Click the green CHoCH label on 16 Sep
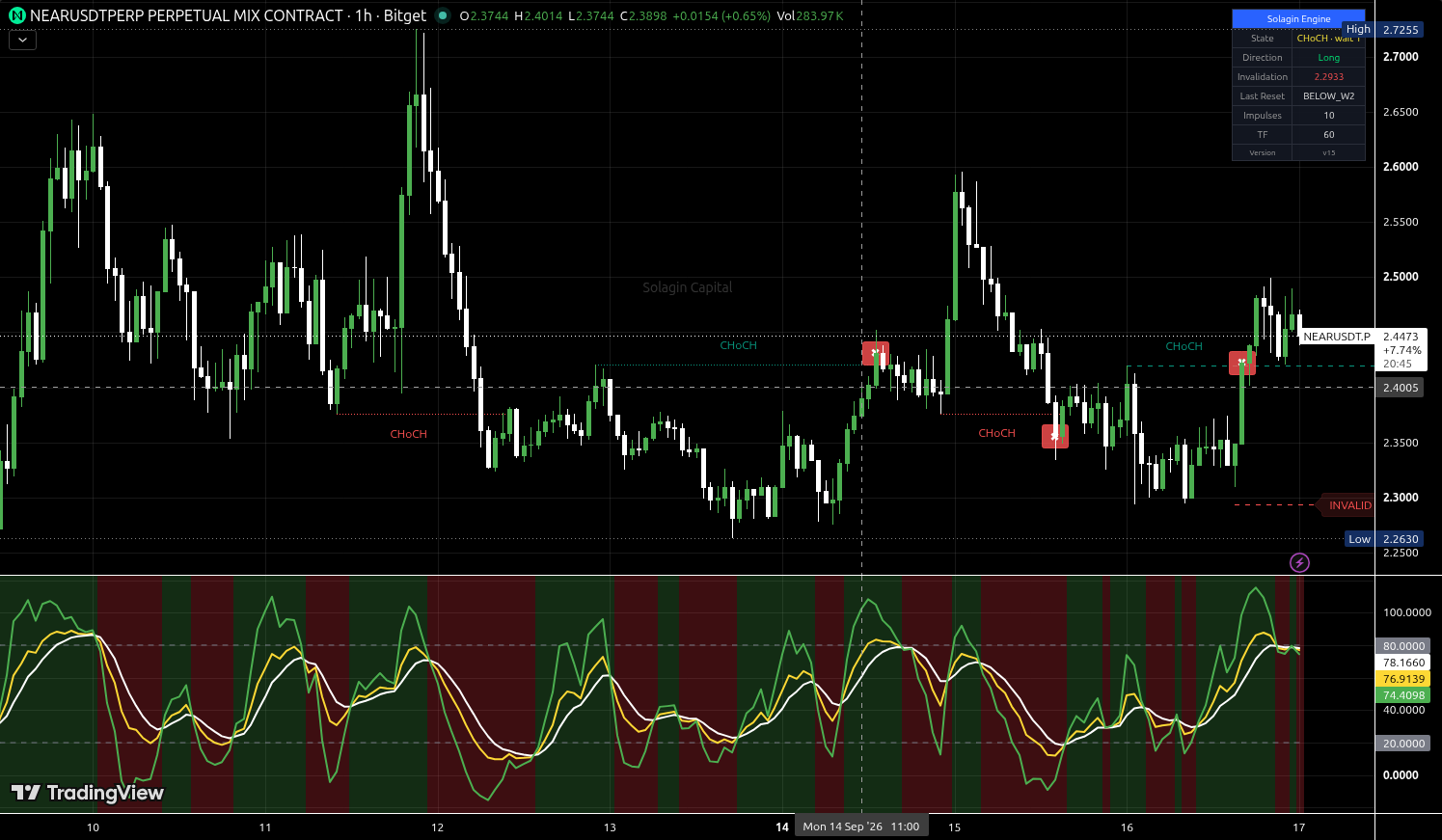The height and width of the screenshot is (840, 1442). pyautogui.click(x=1184, y=346)
